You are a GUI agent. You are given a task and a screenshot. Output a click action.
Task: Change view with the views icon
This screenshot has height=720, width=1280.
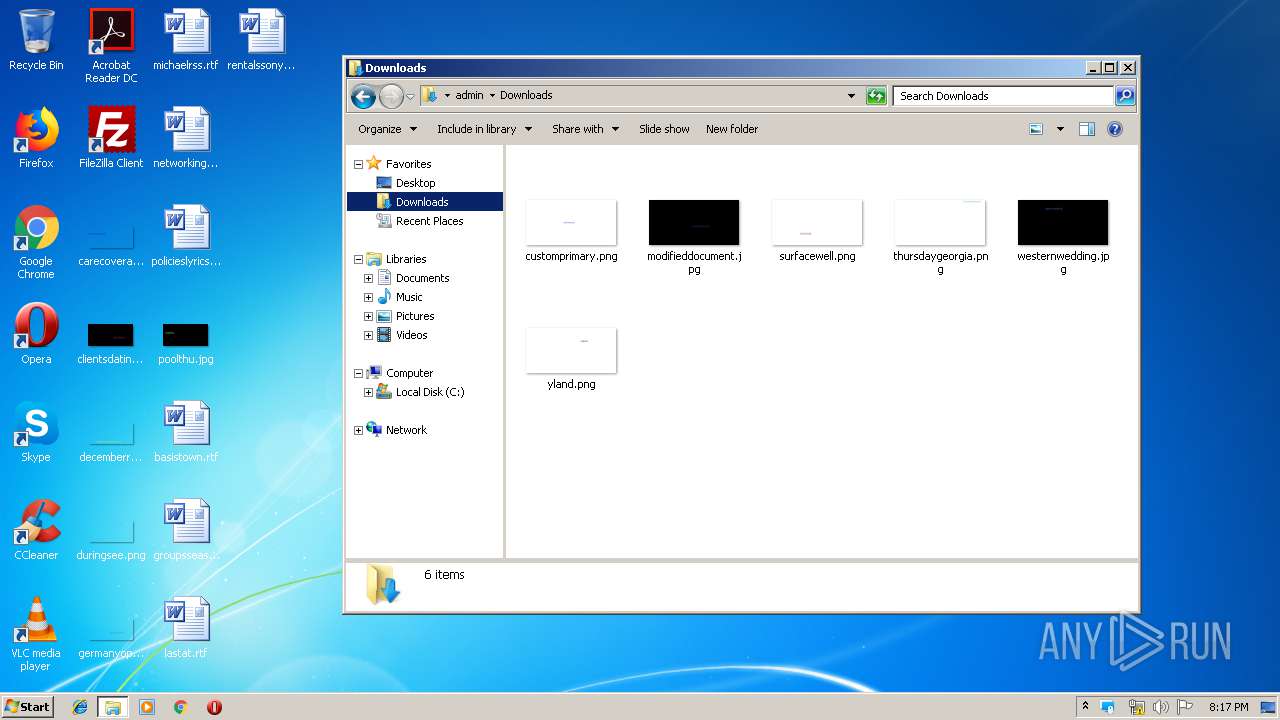1036,129
